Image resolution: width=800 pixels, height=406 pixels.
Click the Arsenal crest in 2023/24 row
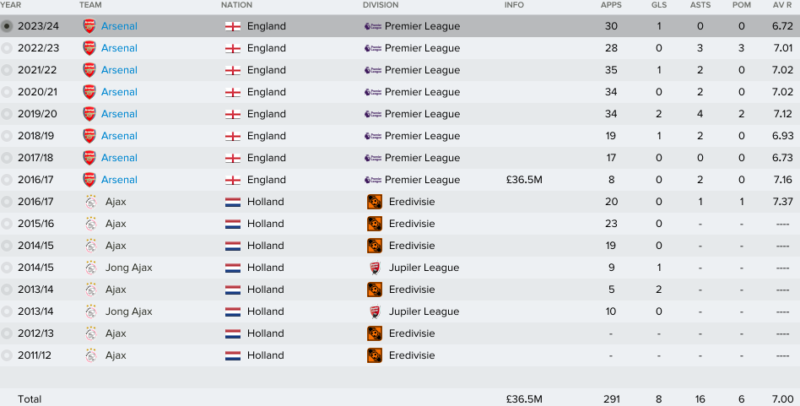pos(89,26)
